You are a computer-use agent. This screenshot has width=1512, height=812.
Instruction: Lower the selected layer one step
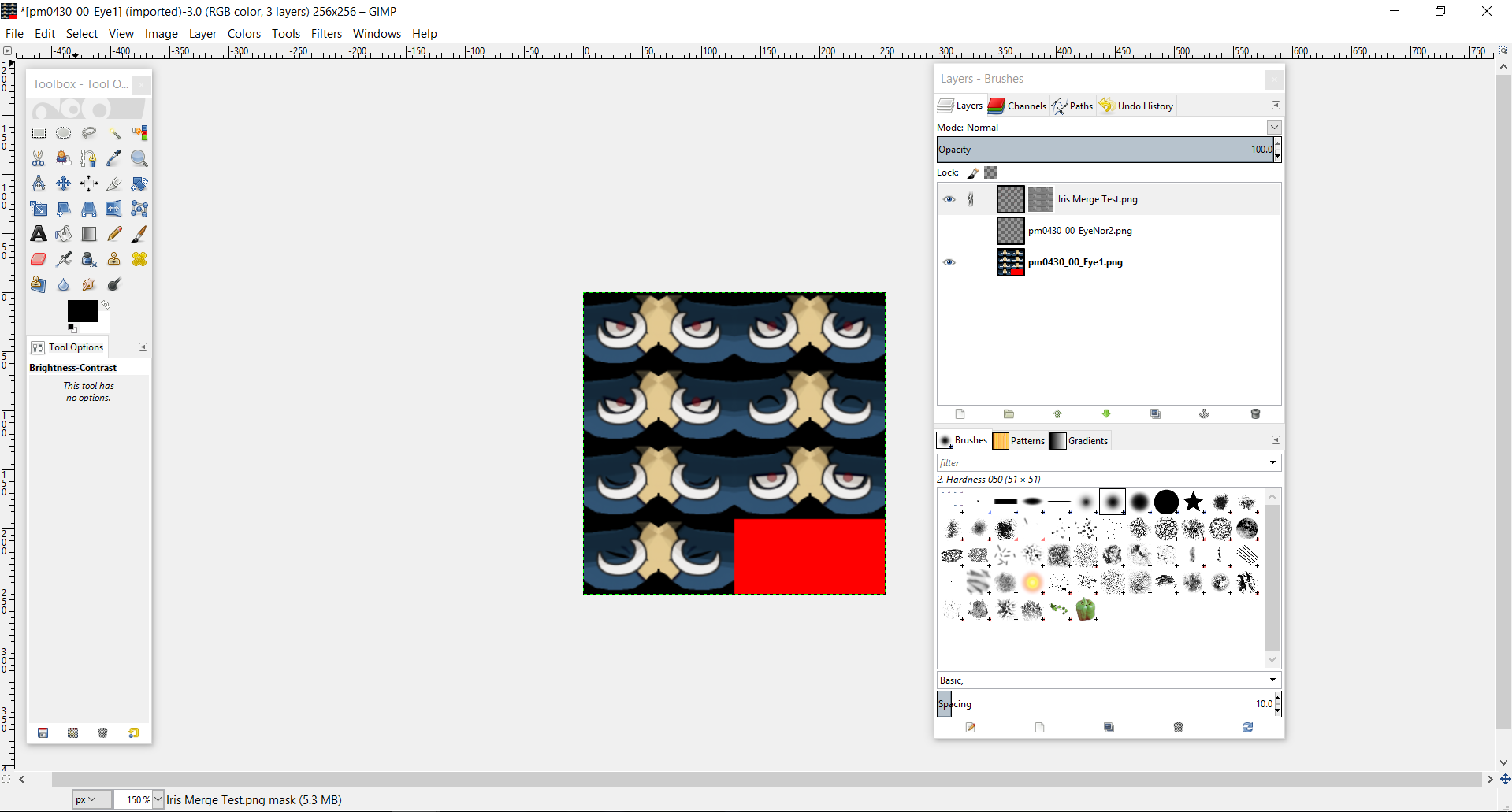(x=1106, y=414)
